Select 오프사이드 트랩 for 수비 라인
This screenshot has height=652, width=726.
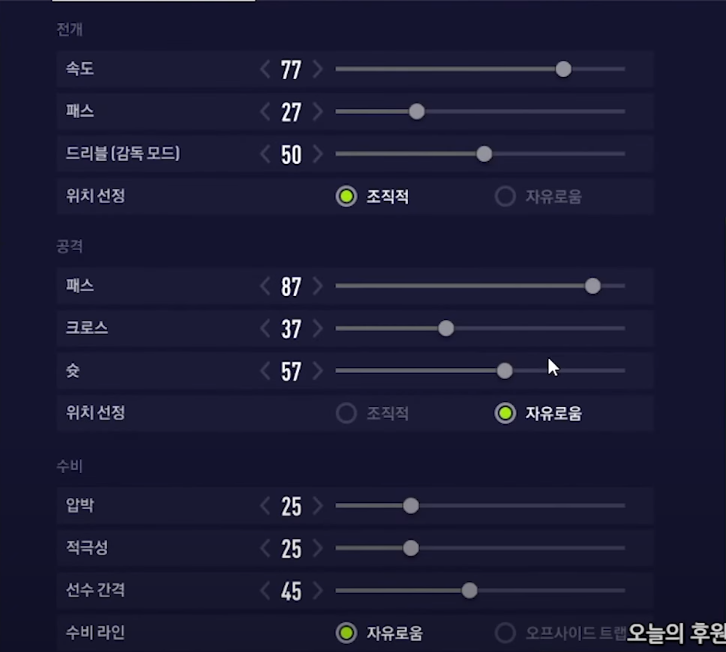[506, 633]
